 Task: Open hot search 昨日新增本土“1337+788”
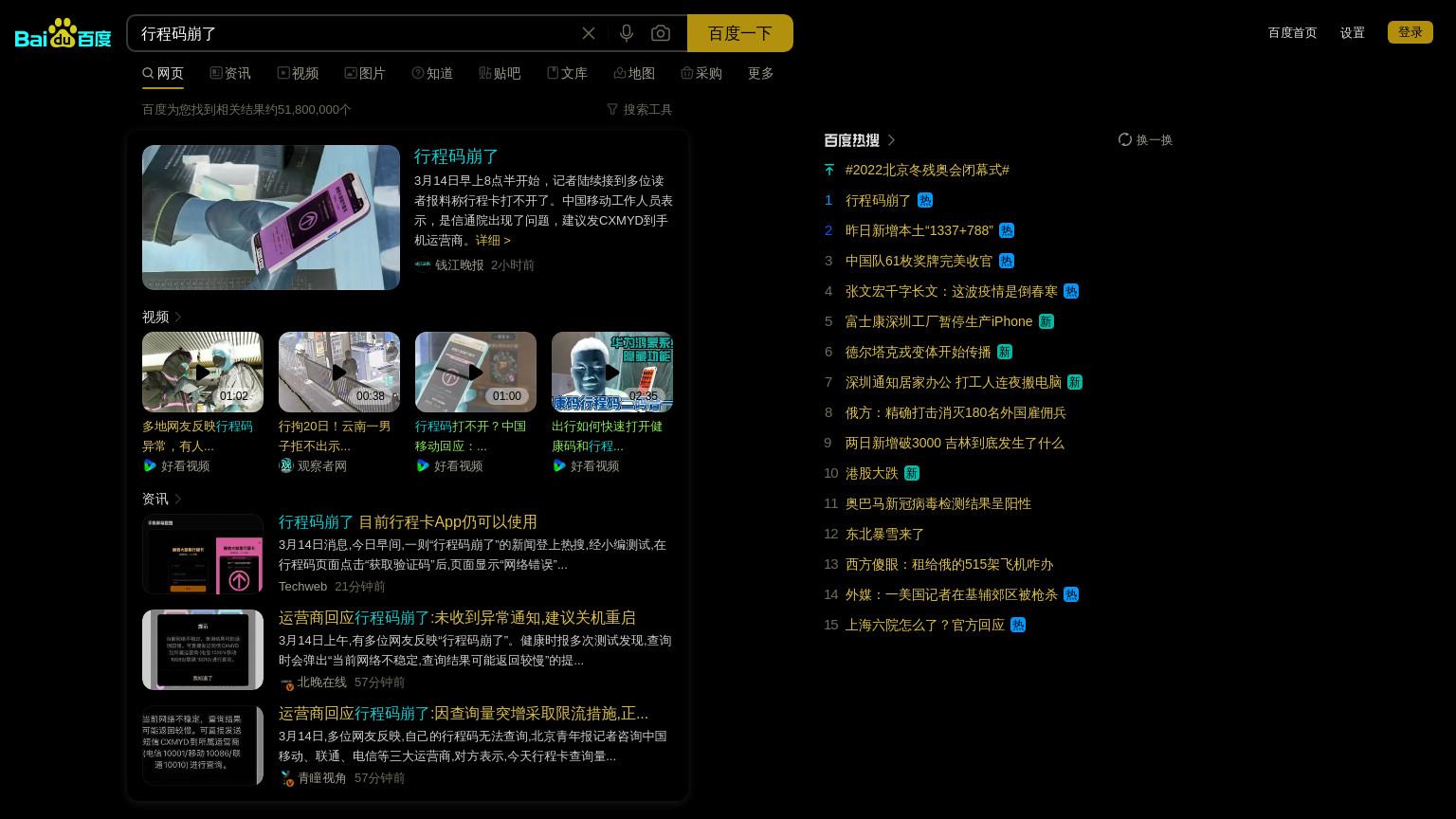click(919, 230)
